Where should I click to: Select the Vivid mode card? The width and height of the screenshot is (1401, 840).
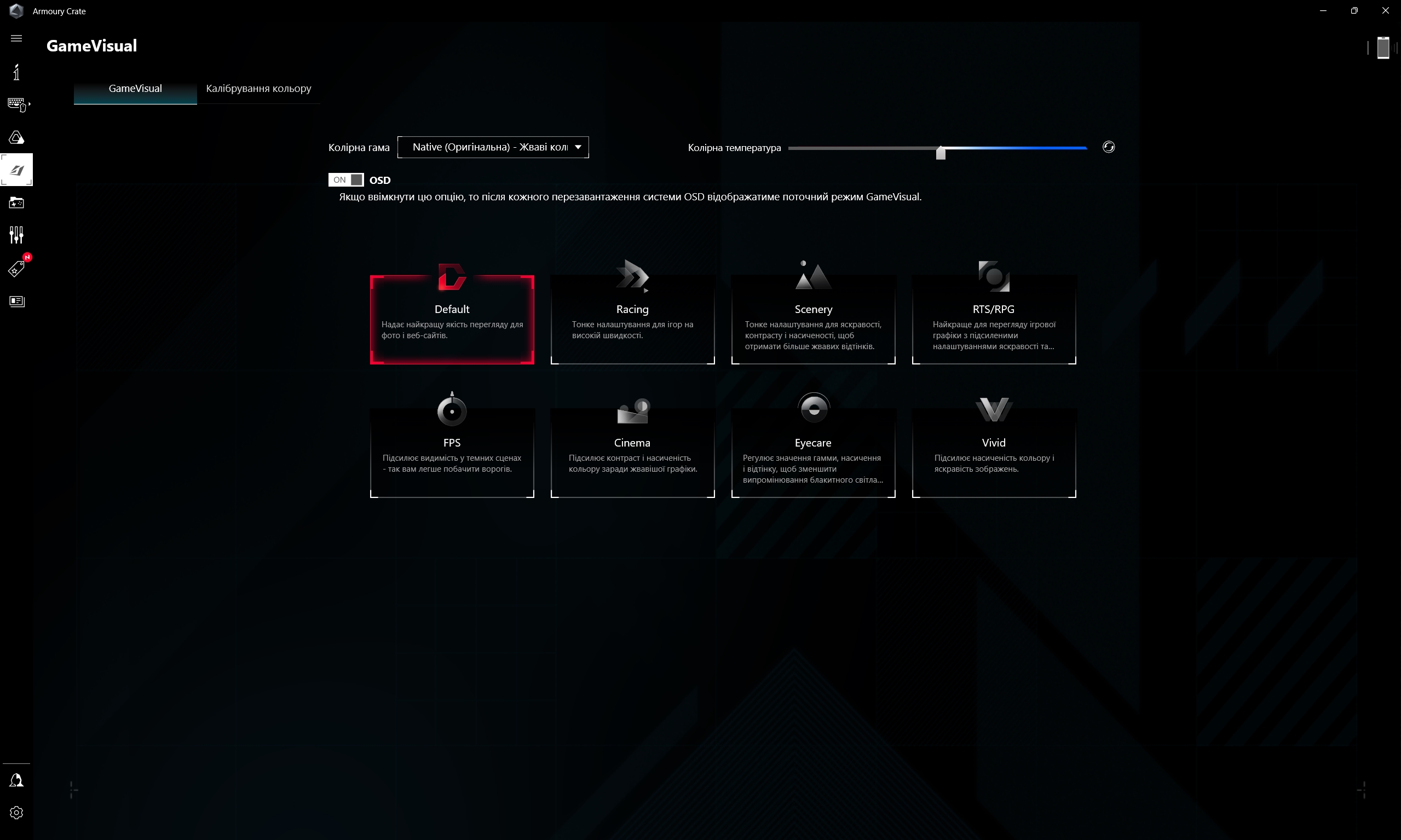coord(993,453)
